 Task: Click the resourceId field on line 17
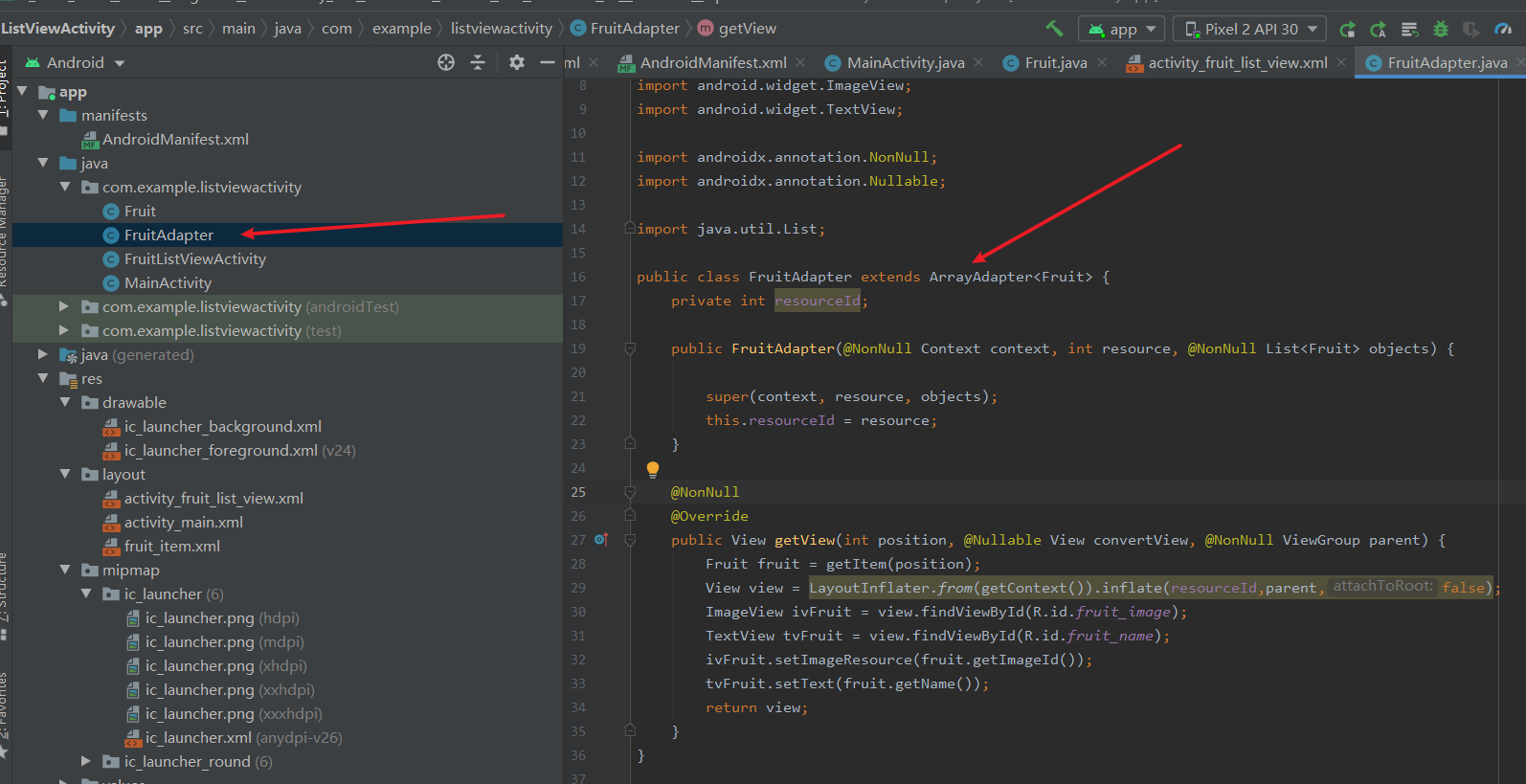click(x=817, y=301)
